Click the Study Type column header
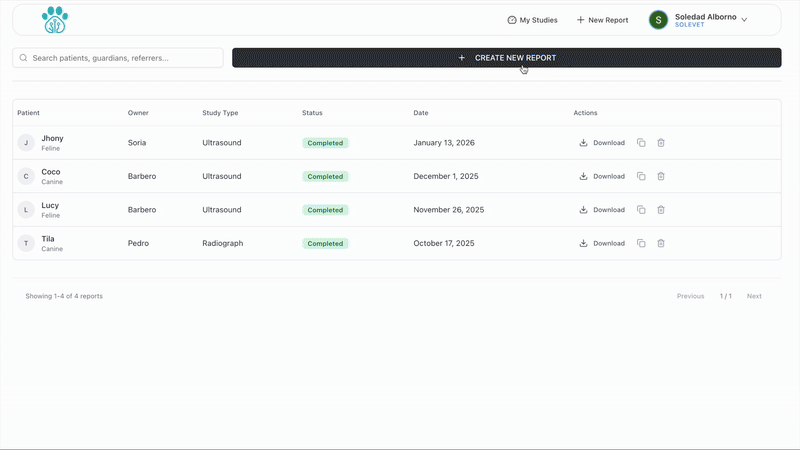Image resolution: width=800 pixels, height=450 pixels. 220,113
